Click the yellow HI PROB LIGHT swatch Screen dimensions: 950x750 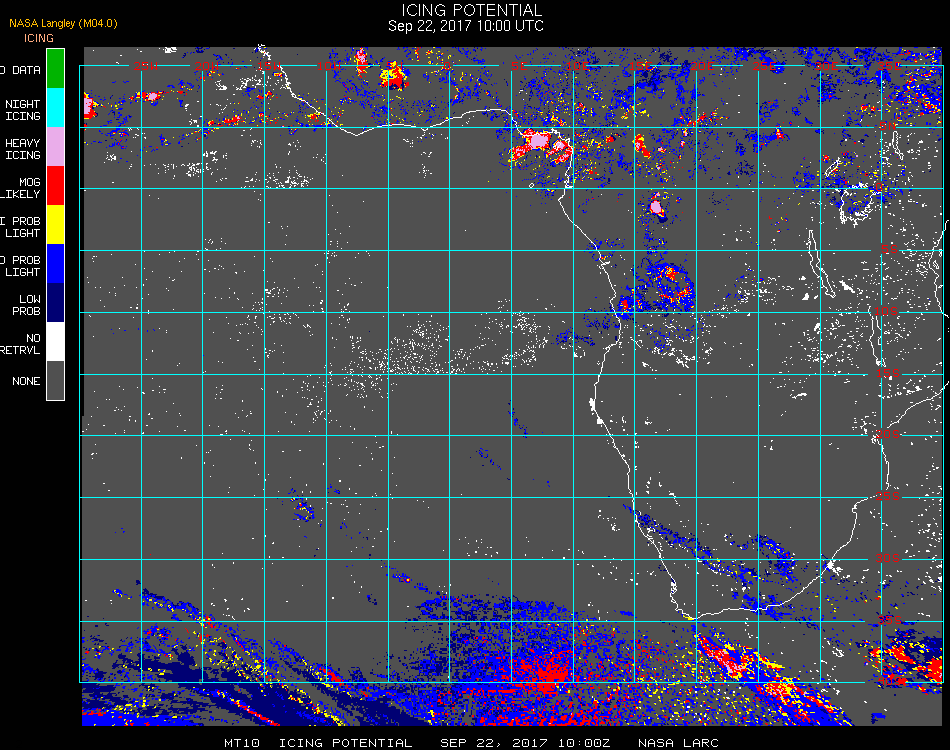[x=55, y=225]
